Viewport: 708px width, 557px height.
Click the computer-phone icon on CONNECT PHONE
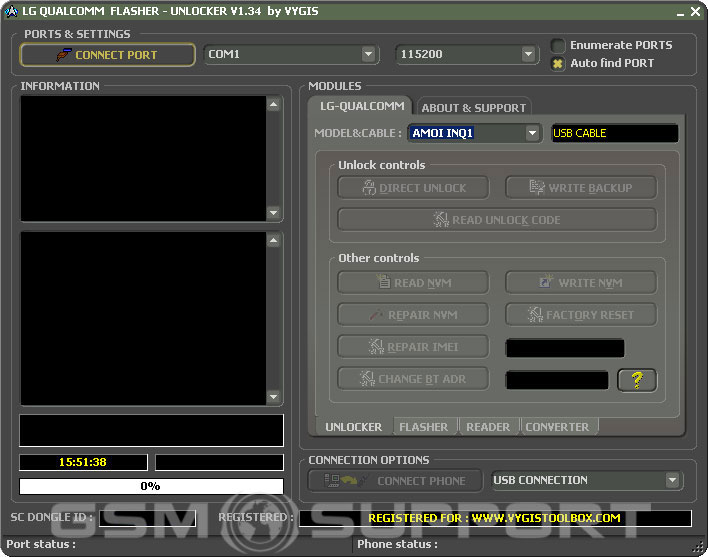coord(345,480)
